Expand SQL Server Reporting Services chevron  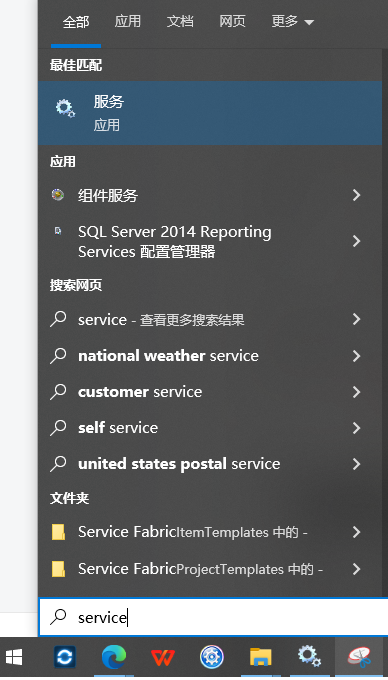click(356, 241)
